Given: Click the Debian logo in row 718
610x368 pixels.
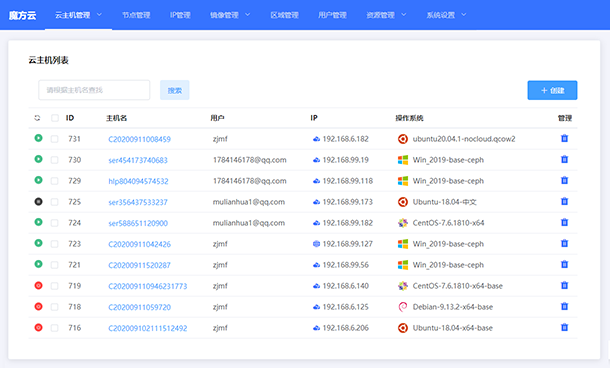Looking at the screenshot, I should point(403,307).
